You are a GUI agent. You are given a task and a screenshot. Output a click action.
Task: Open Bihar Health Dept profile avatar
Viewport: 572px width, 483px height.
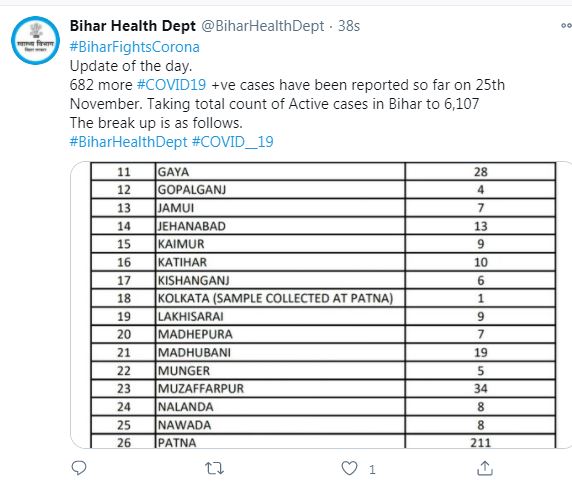point(35,40)
